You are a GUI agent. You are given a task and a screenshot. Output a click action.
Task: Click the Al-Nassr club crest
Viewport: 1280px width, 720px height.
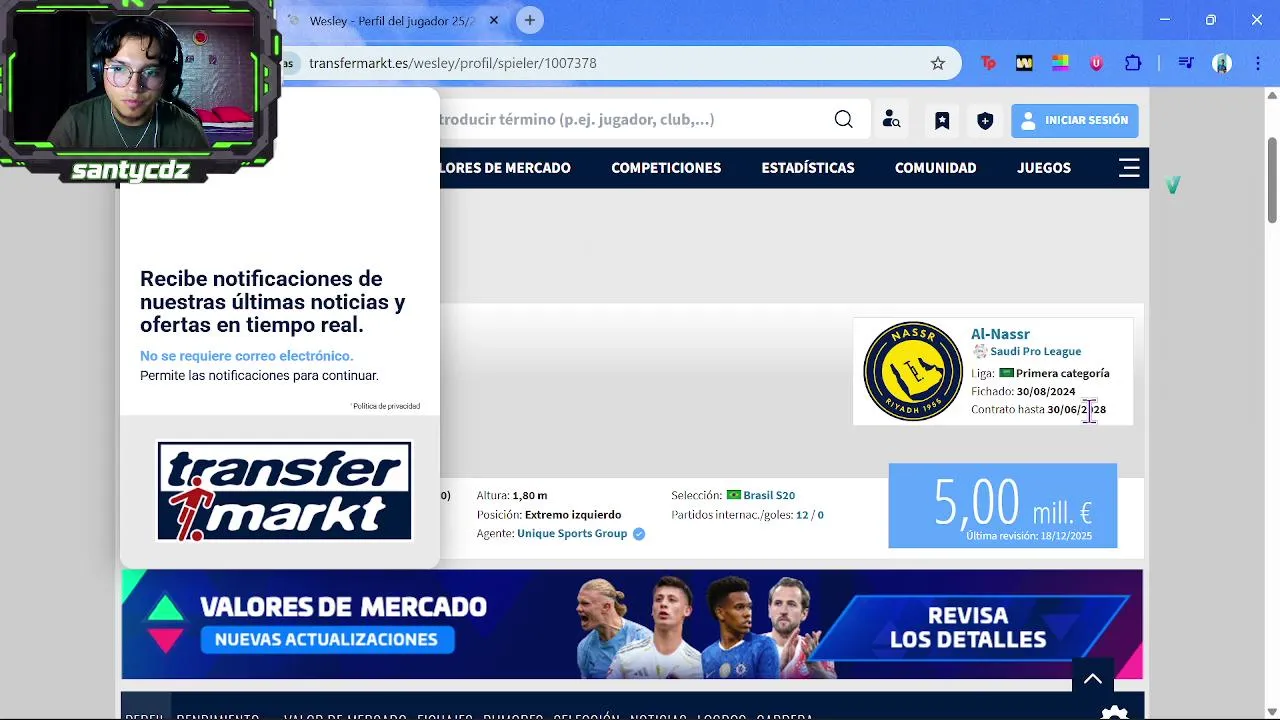coord(912,371)
